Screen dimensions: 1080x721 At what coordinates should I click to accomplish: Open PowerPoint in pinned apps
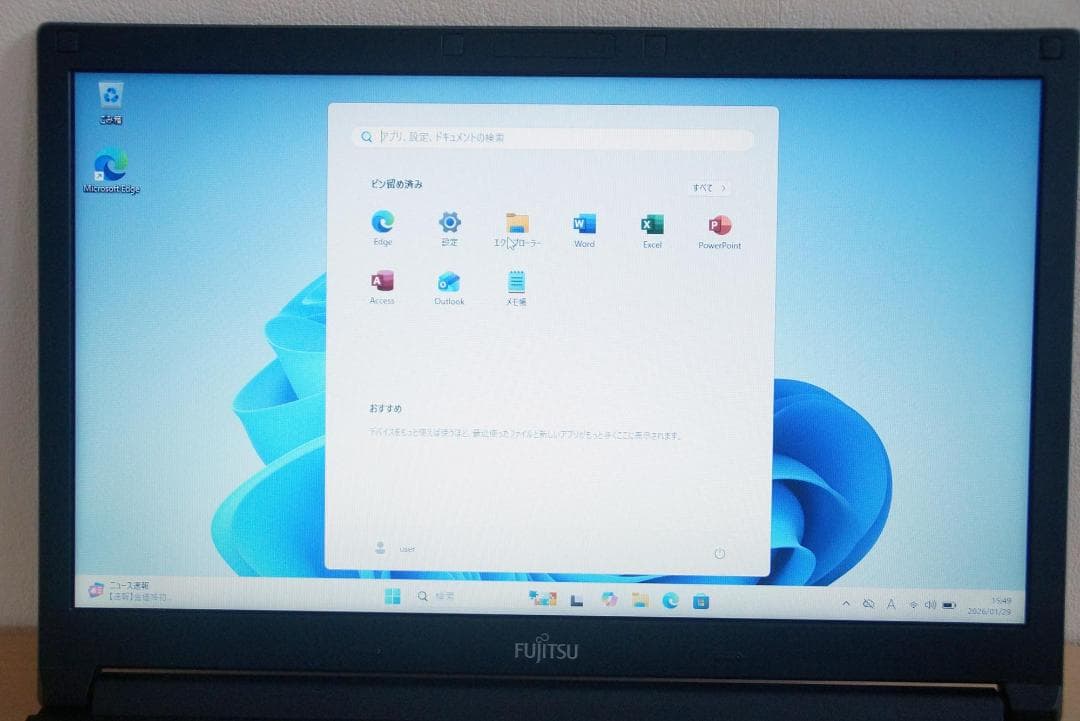[x=719, y=225]
